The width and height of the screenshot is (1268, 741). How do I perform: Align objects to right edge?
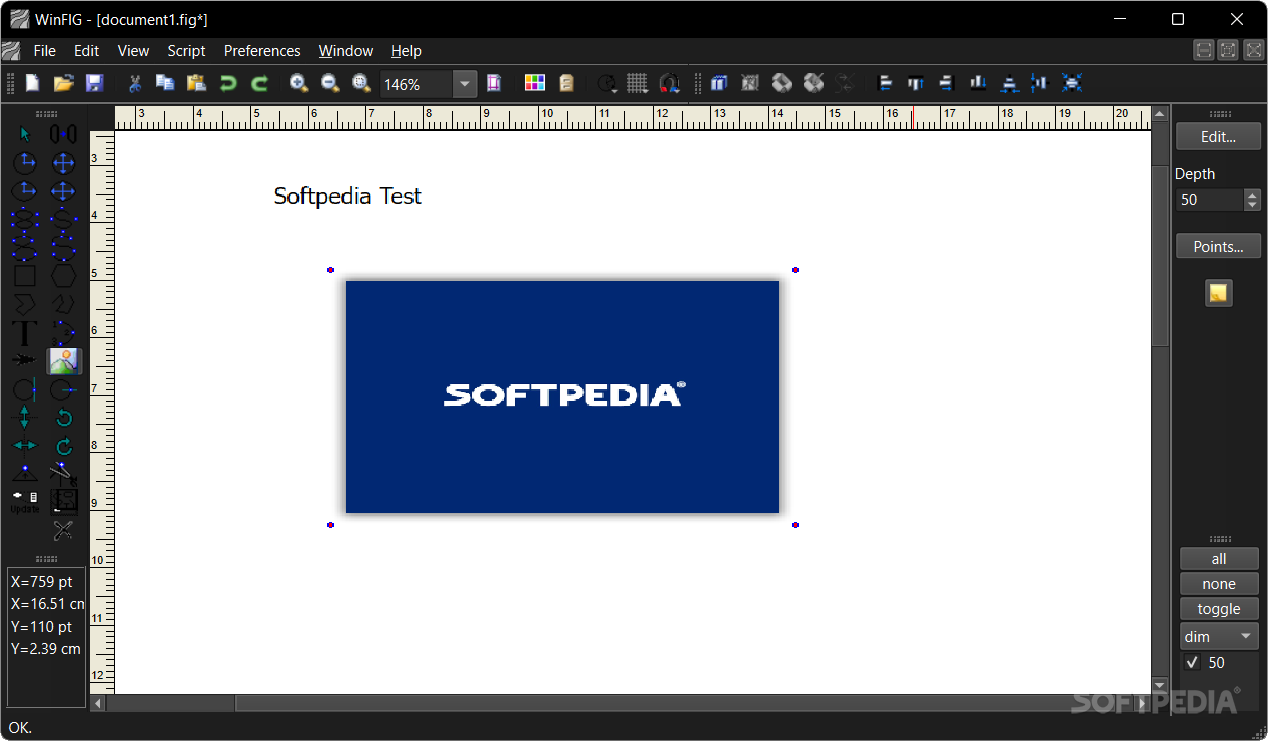pyautogui.click(x=947, y=84)
